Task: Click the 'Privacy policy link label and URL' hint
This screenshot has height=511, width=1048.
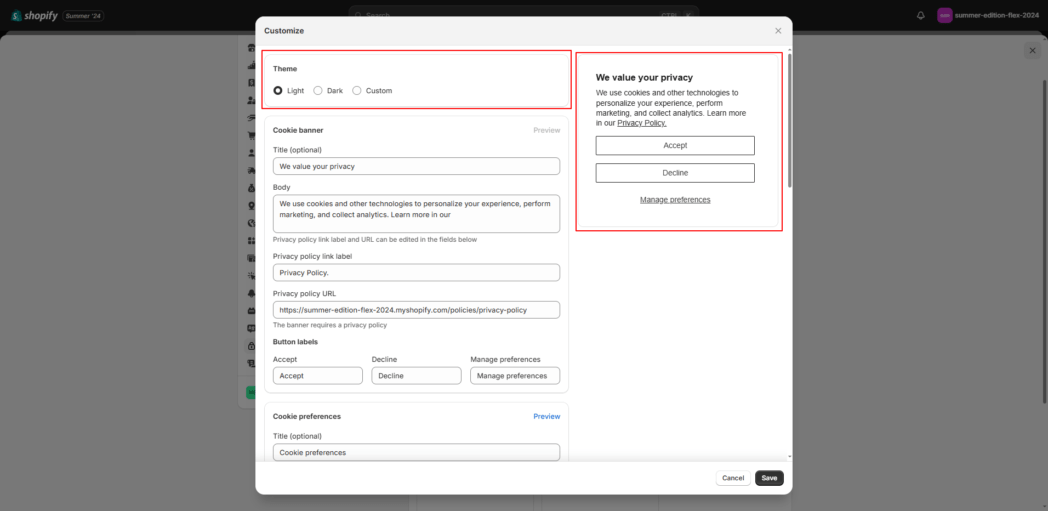Action: [375, 239]
